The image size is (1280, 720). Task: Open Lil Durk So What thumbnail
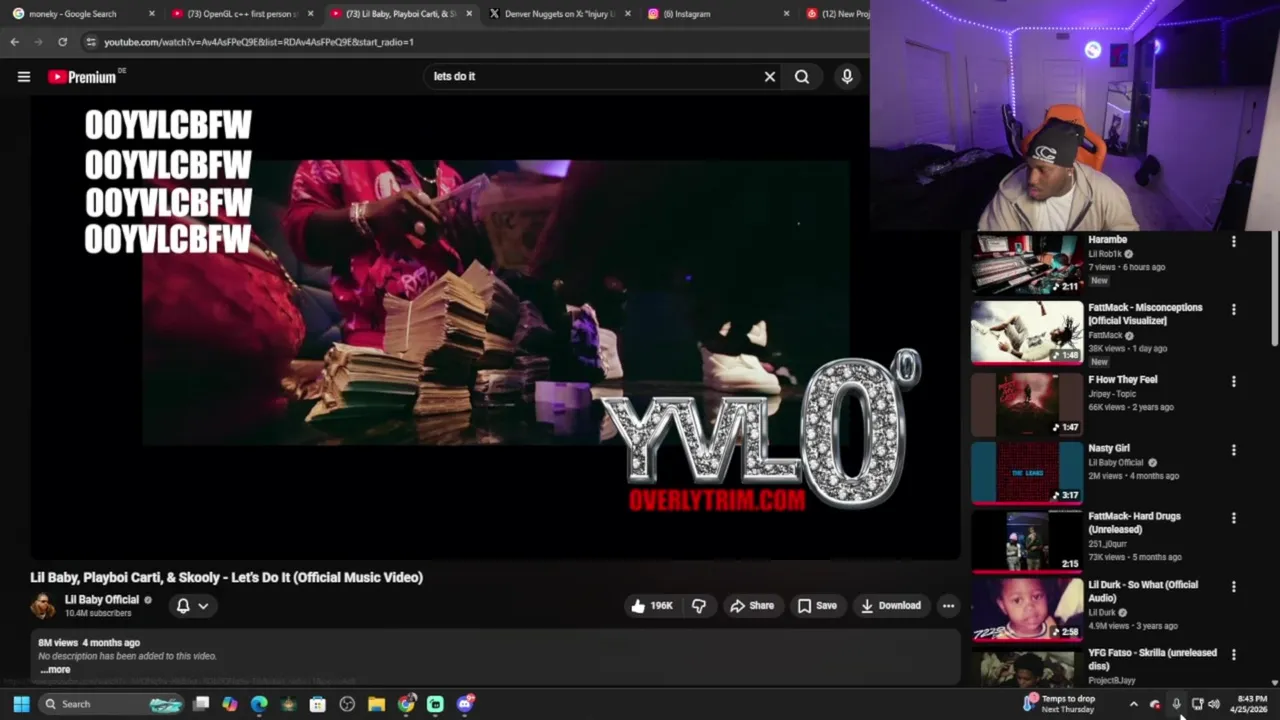[1027, 609]
